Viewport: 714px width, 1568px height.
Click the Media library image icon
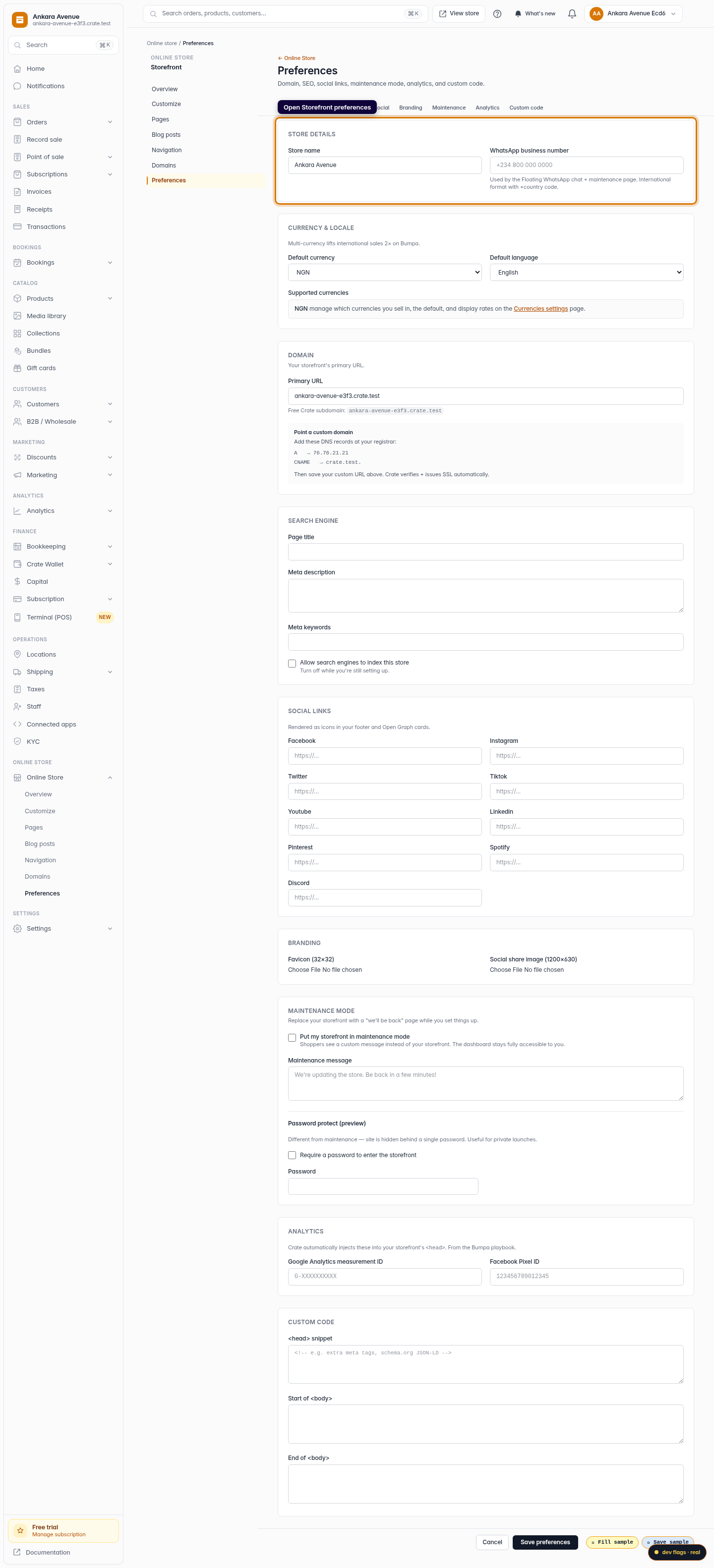[x=17, y=316]
